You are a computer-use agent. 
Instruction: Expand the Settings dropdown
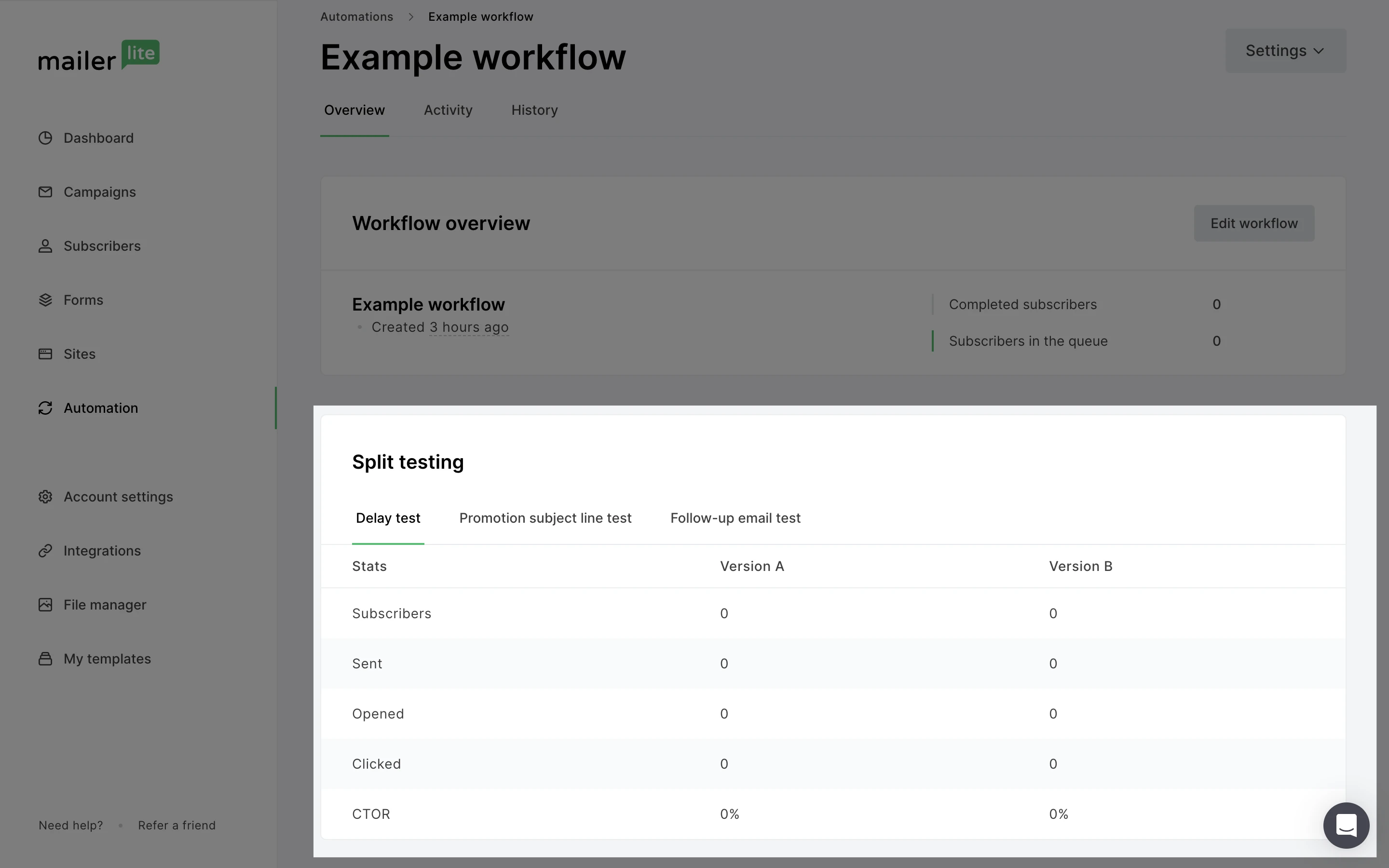[1285, 51]
